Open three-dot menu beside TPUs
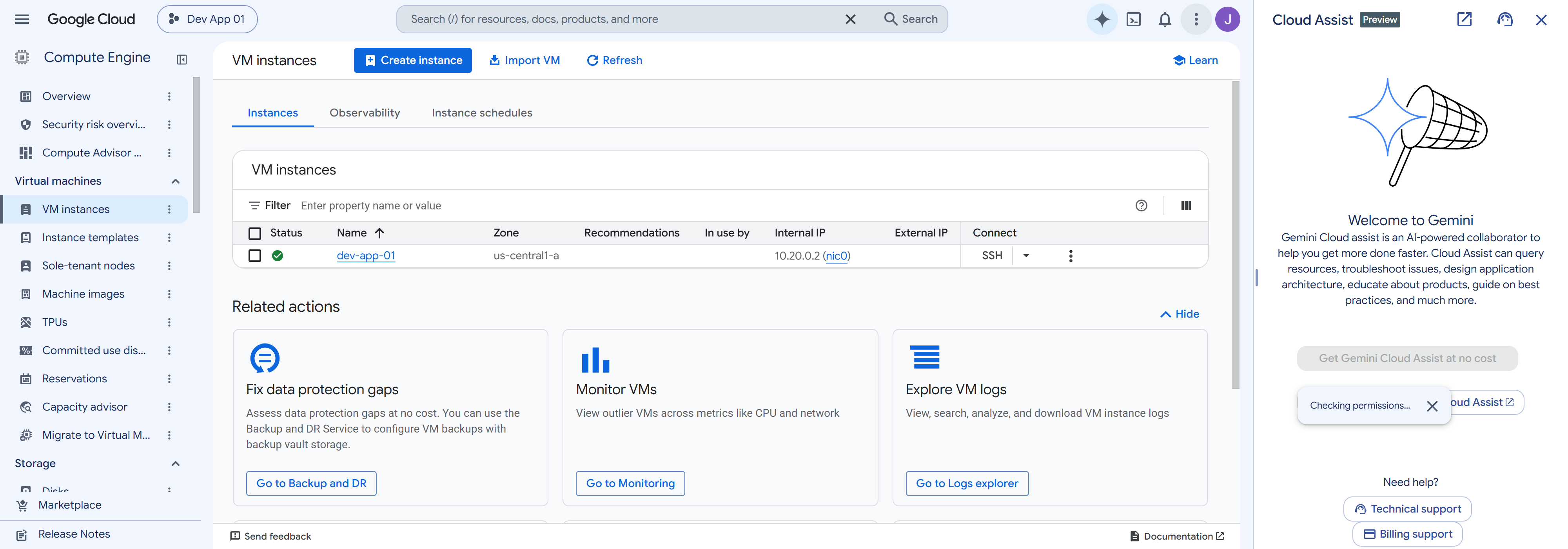The width and height of the screenshot is (1568, 549). click(169, 322)
